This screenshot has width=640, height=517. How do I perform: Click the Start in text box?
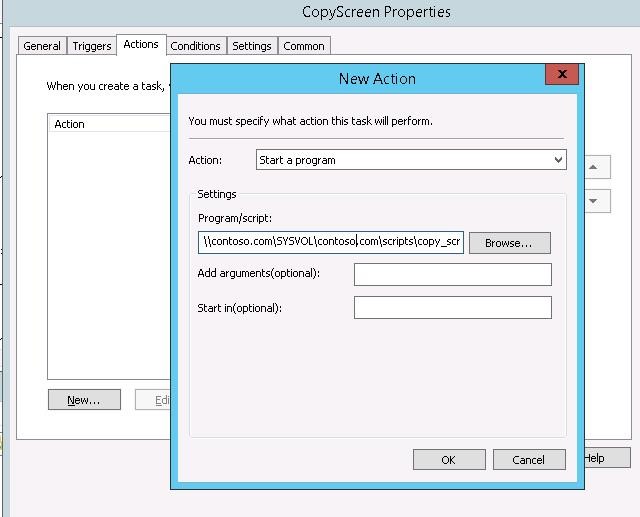(452, 308)
